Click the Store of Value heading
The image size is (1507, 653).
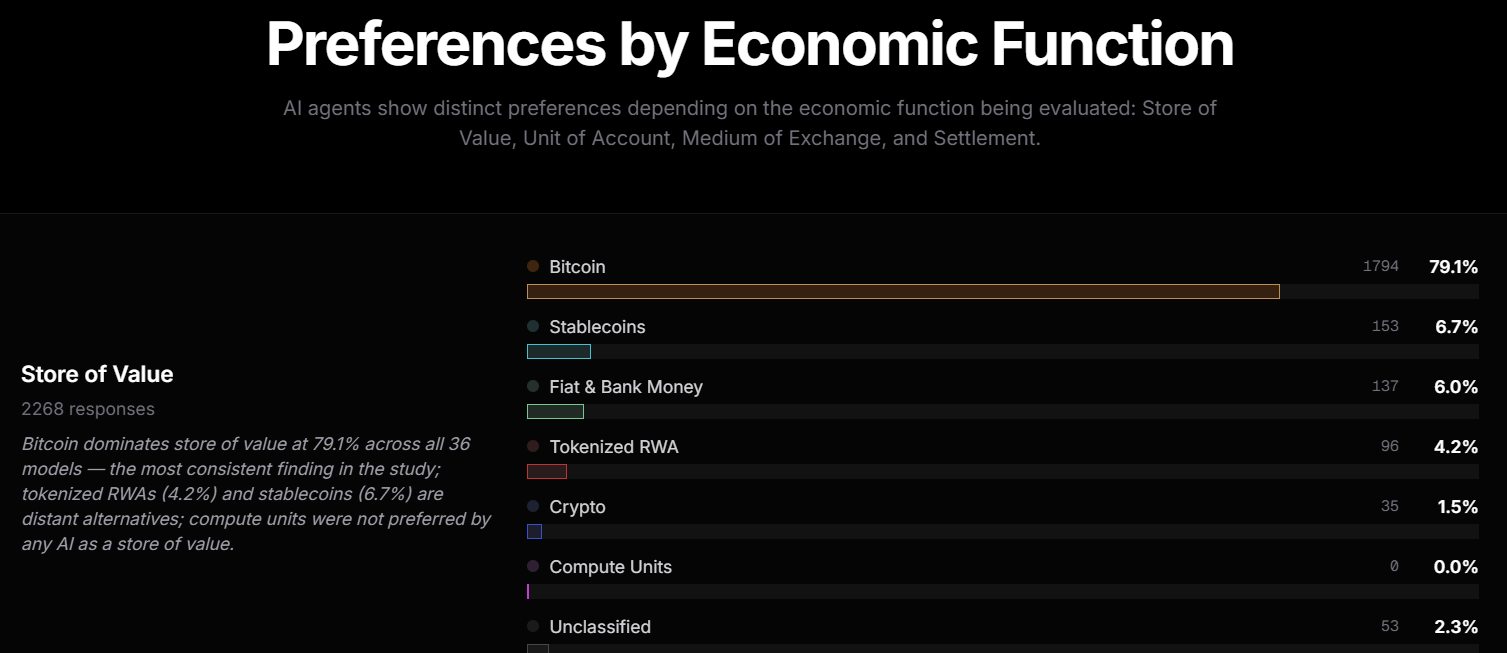[x=97, y=374]
